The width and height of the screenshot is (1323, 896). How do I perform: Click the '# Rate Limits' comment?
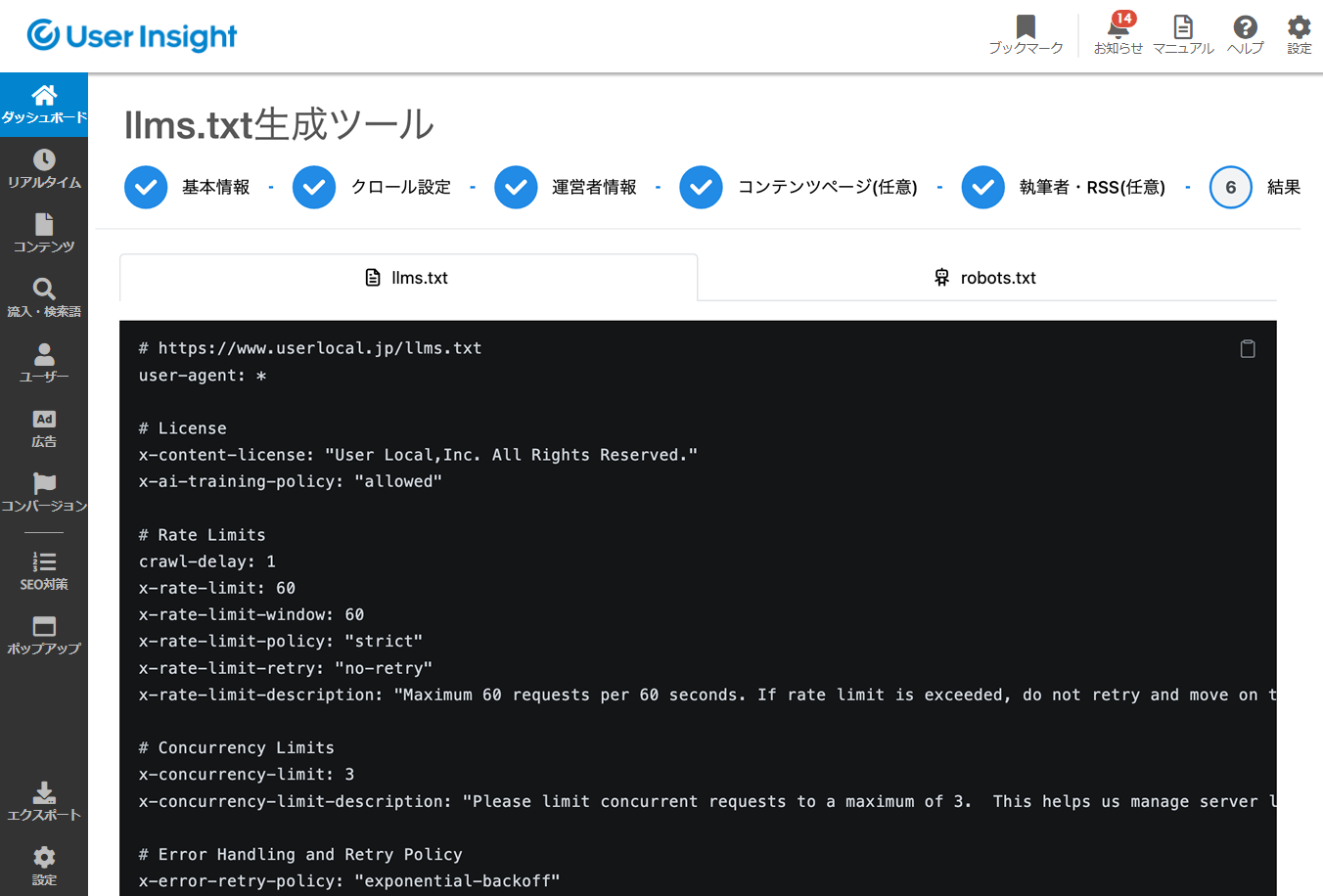point(202,535)
